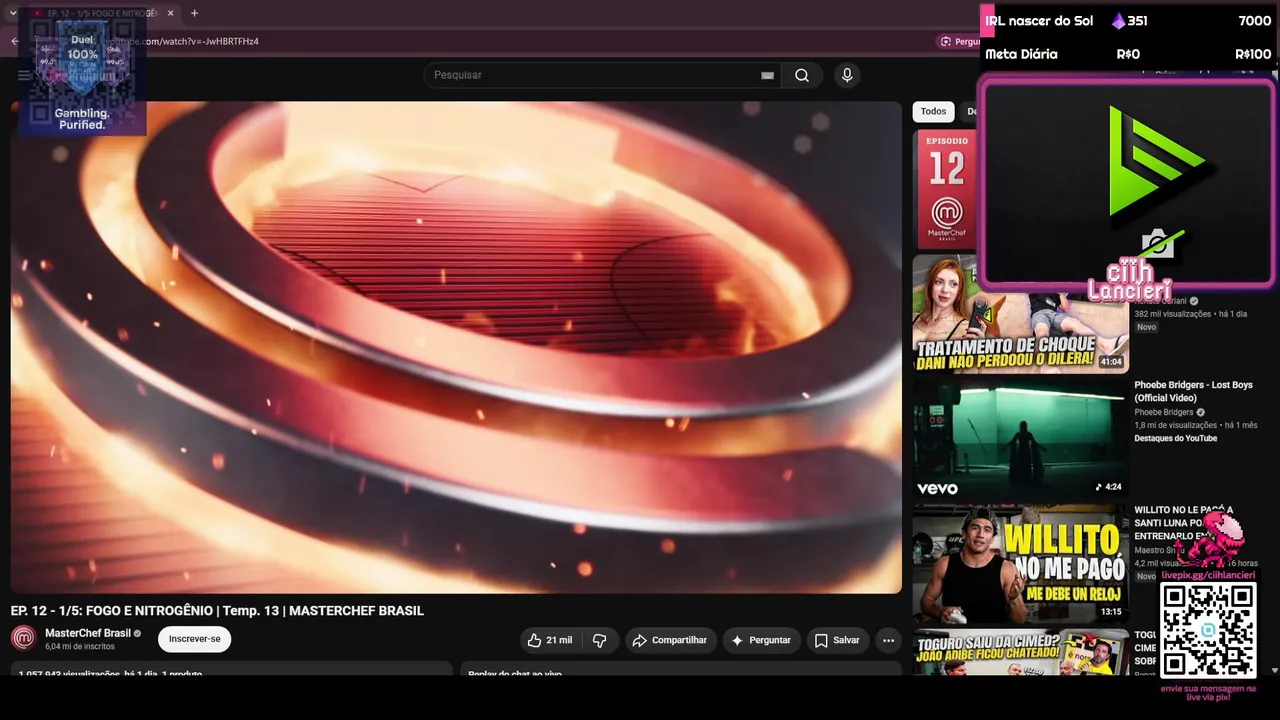Open the Willito No Me Pagó thumbnail
Image resolution: width=1280 pixels, height=720 pixels.
pyautogui.click(x=1020, y=563)
